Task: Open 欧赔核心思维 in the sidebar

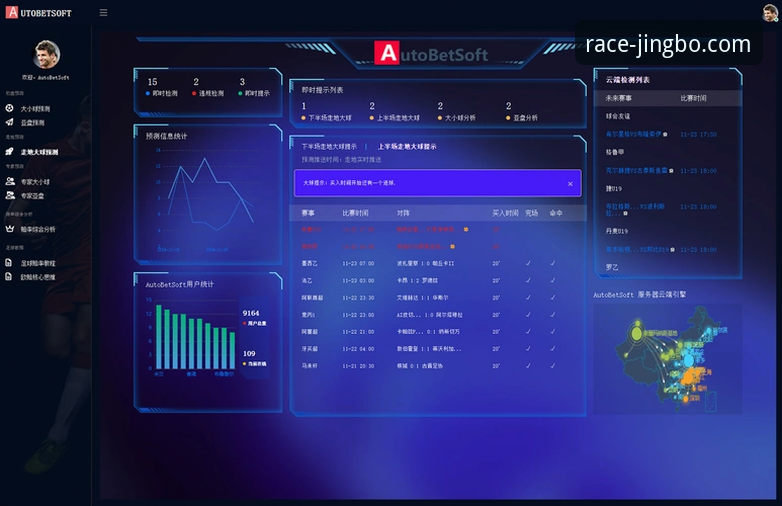Action: (38, 277)
